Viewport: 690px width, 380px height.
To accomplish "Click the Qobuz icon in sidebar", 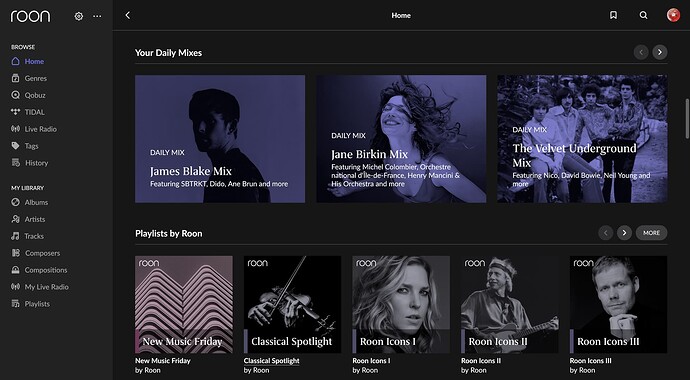I will [15, 95].
